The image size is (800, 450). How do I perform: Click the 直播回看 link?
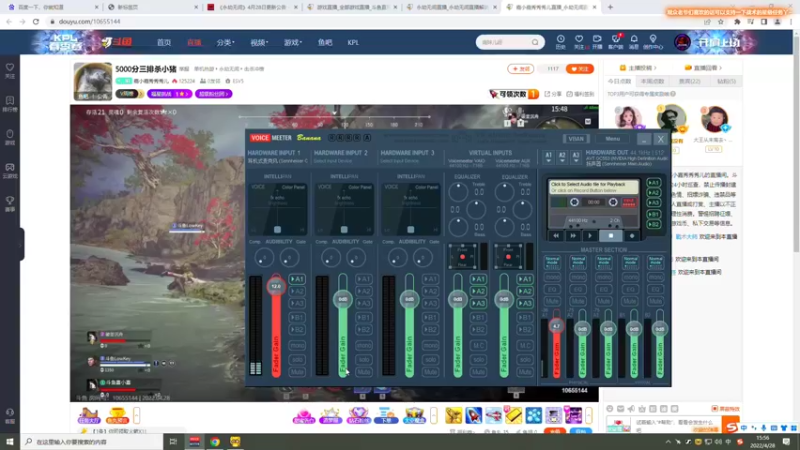pyautogui.click(x=703, y=68)
